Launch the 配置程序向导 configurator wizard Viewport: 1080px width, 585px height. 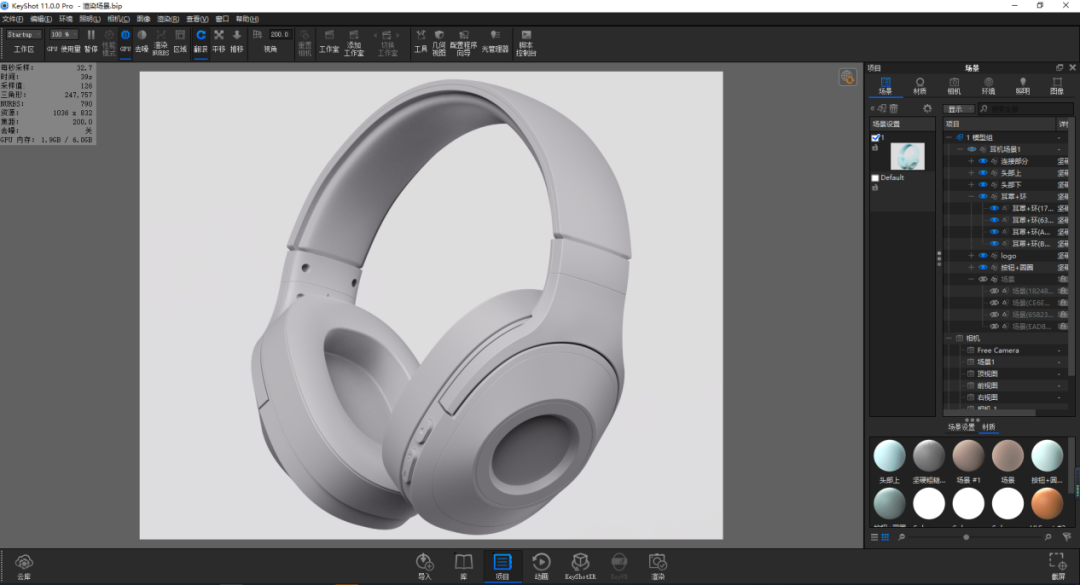pos(464,42)
